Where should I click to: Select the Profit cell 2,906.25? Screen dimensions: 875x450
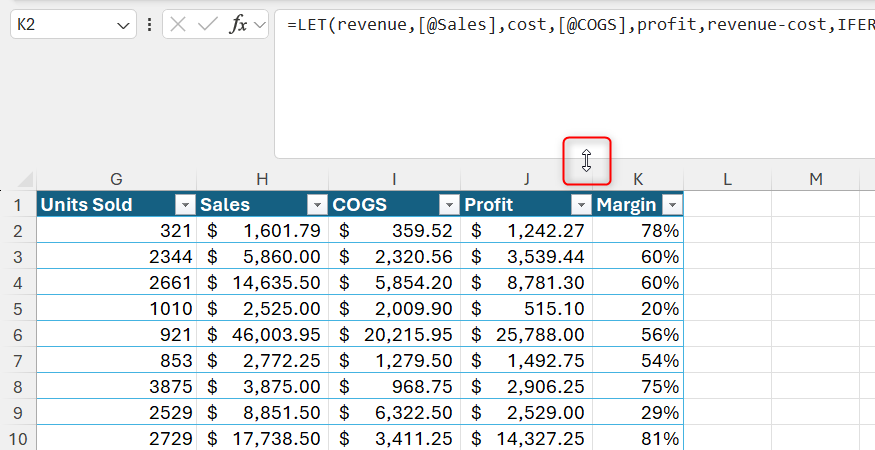(x=526, y=387)
